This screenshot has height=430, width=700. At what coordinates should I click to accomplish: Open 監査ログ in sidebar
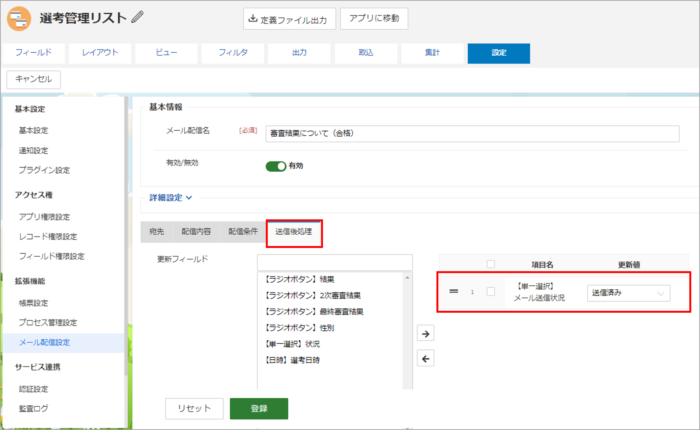tap(33, 408)
